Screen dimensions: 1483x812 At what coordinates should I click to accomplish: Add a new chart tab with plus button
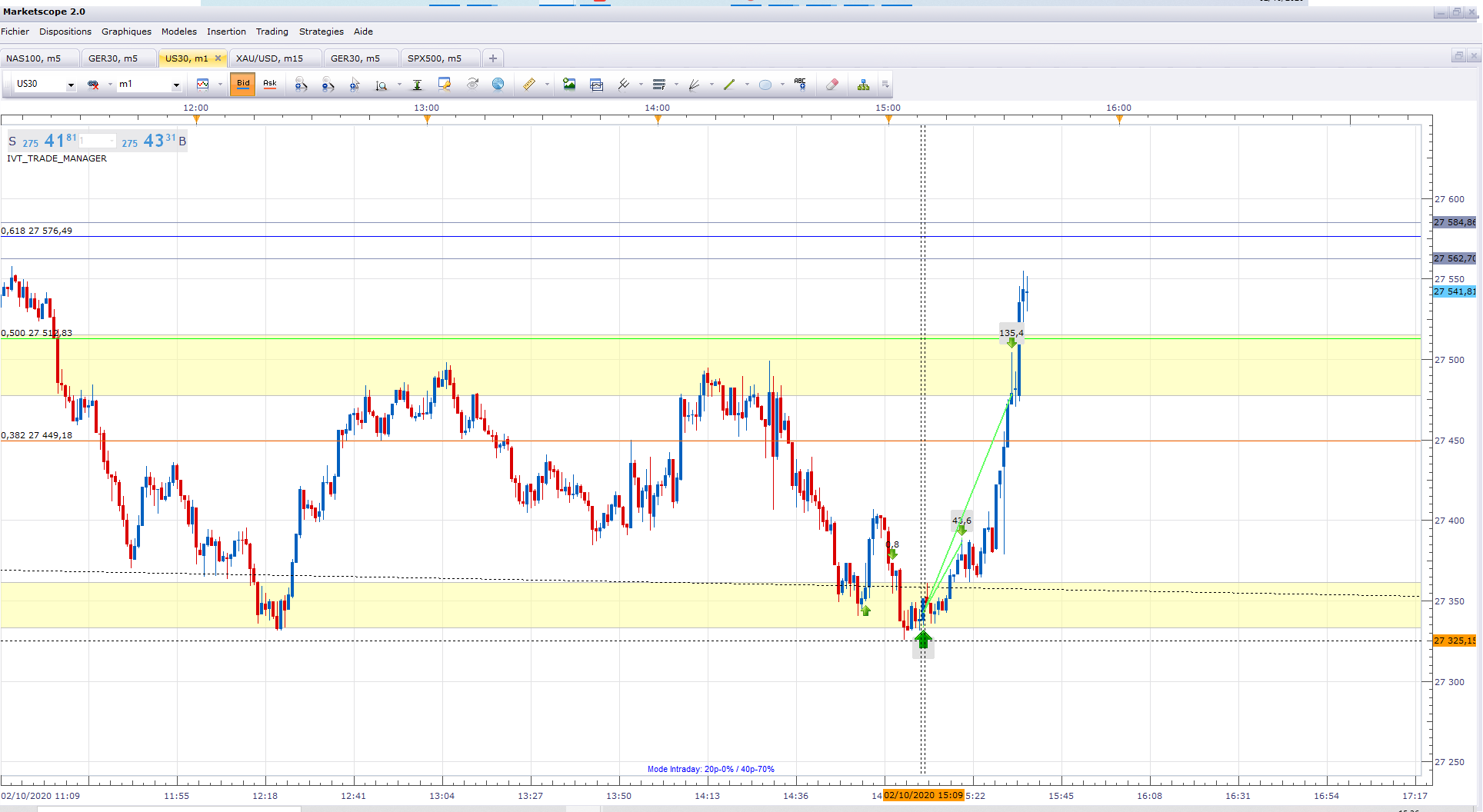pos(493,58)
